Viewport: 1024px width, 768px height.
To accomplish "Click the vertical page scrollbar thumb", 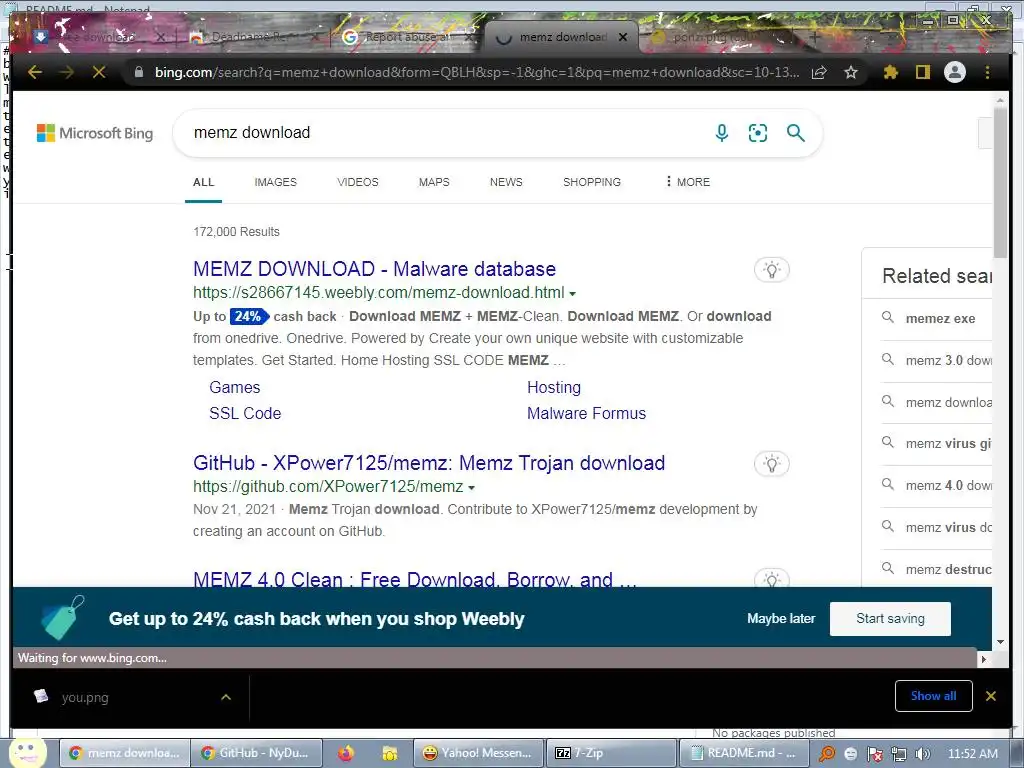I will point(1000,183).
